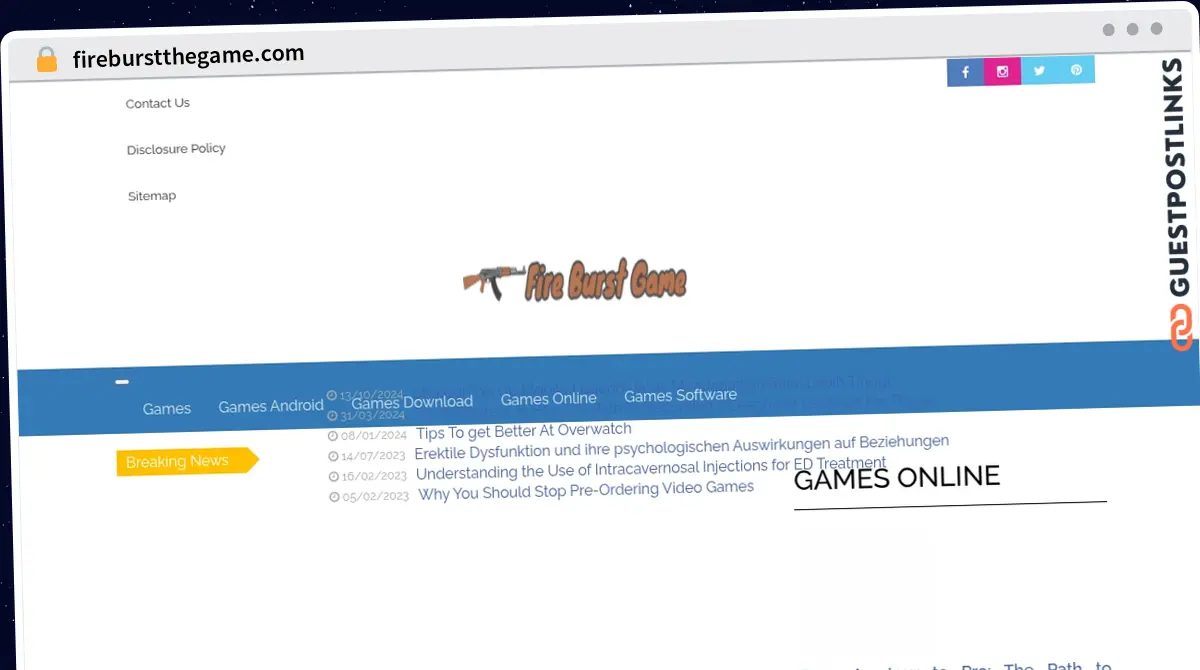Screen dimensions: 1200x670
Task: Open the Pinterest social icon
Action: 1076,69
